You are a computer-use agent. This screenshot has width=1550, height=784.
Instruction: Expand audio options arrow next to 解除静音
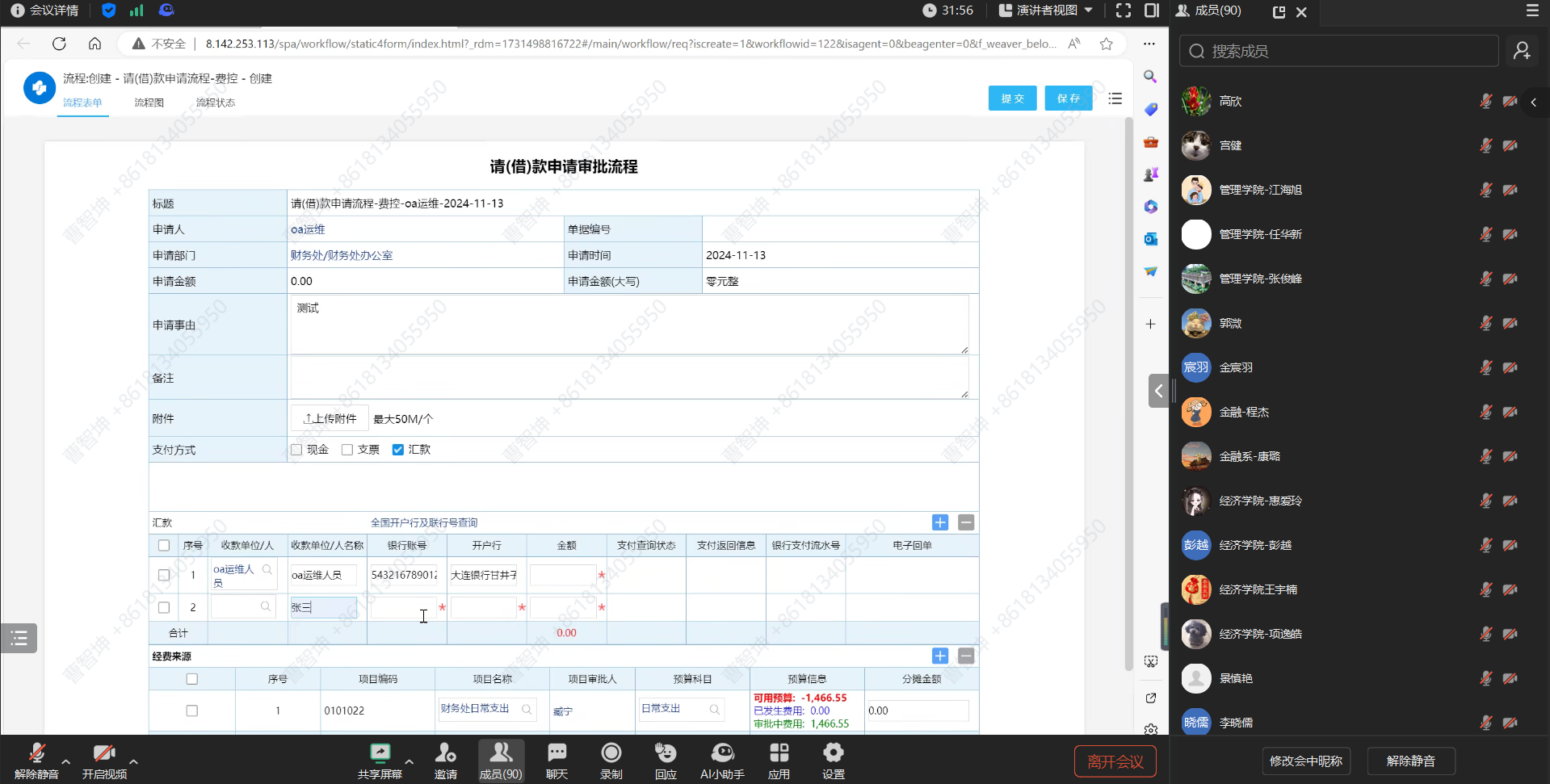point(65,761)
